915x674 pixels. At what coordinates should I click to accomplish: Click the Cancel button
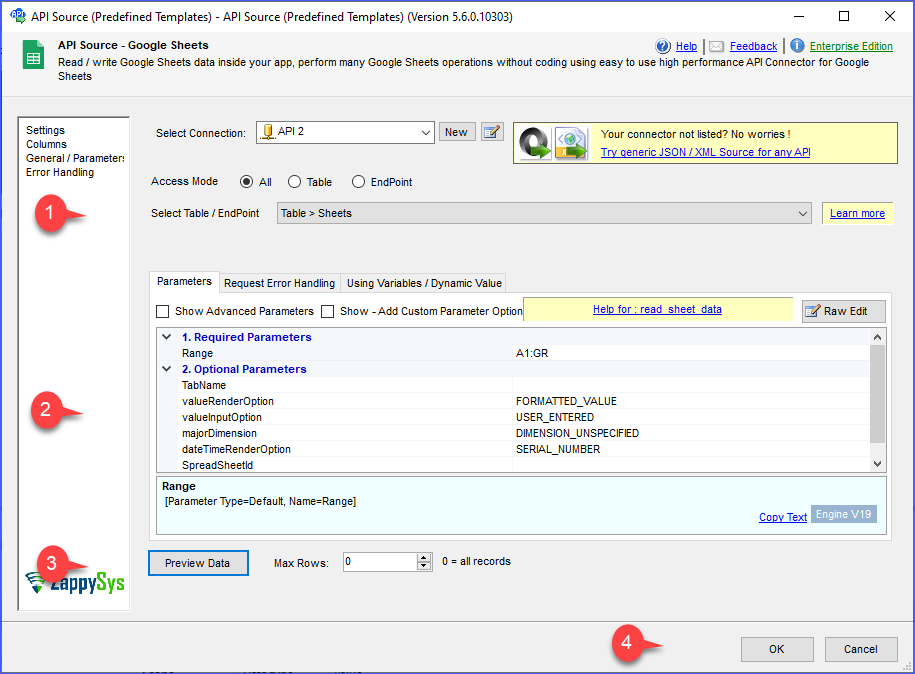click(x=861, y=649)
